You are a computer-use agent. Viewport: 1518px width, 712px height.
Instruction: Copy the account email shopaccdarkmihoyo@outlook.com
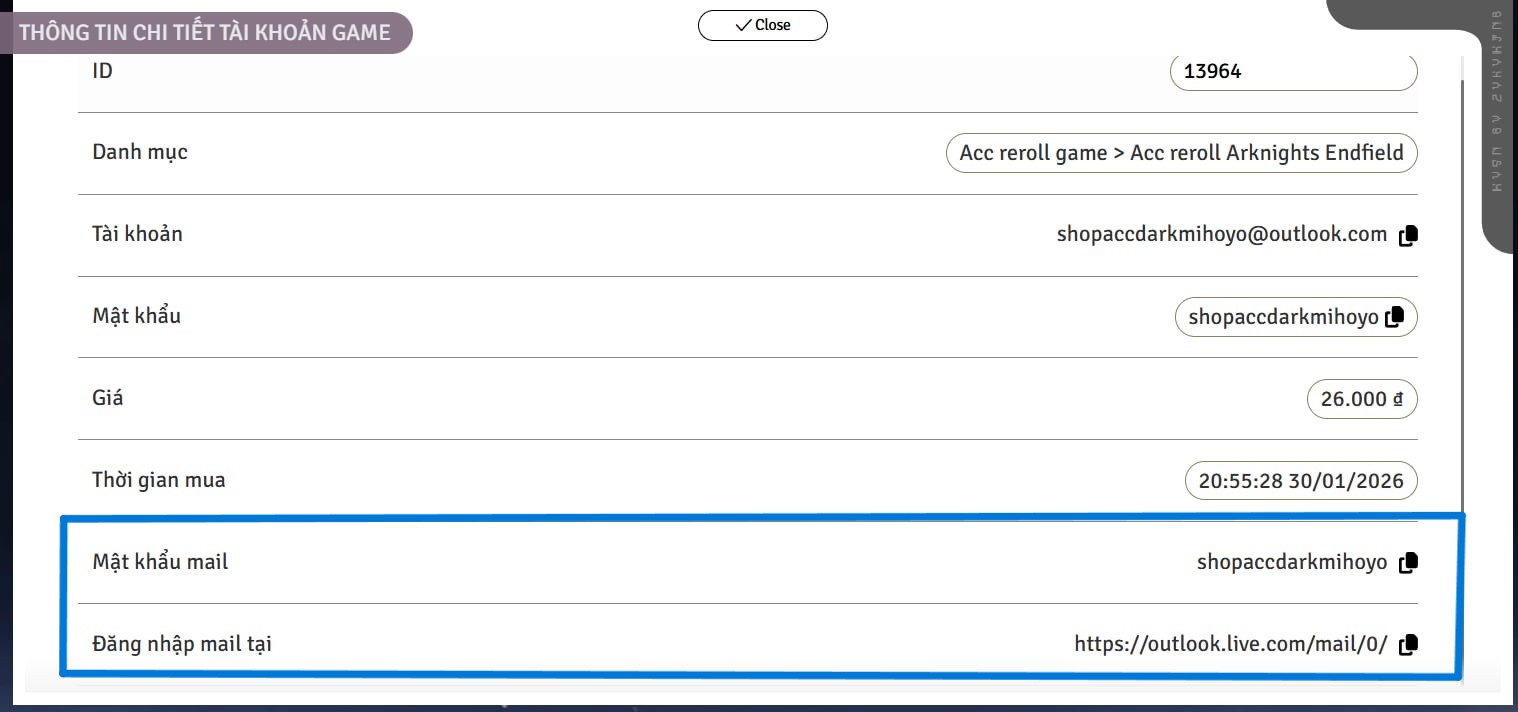tap(1408, 236)
